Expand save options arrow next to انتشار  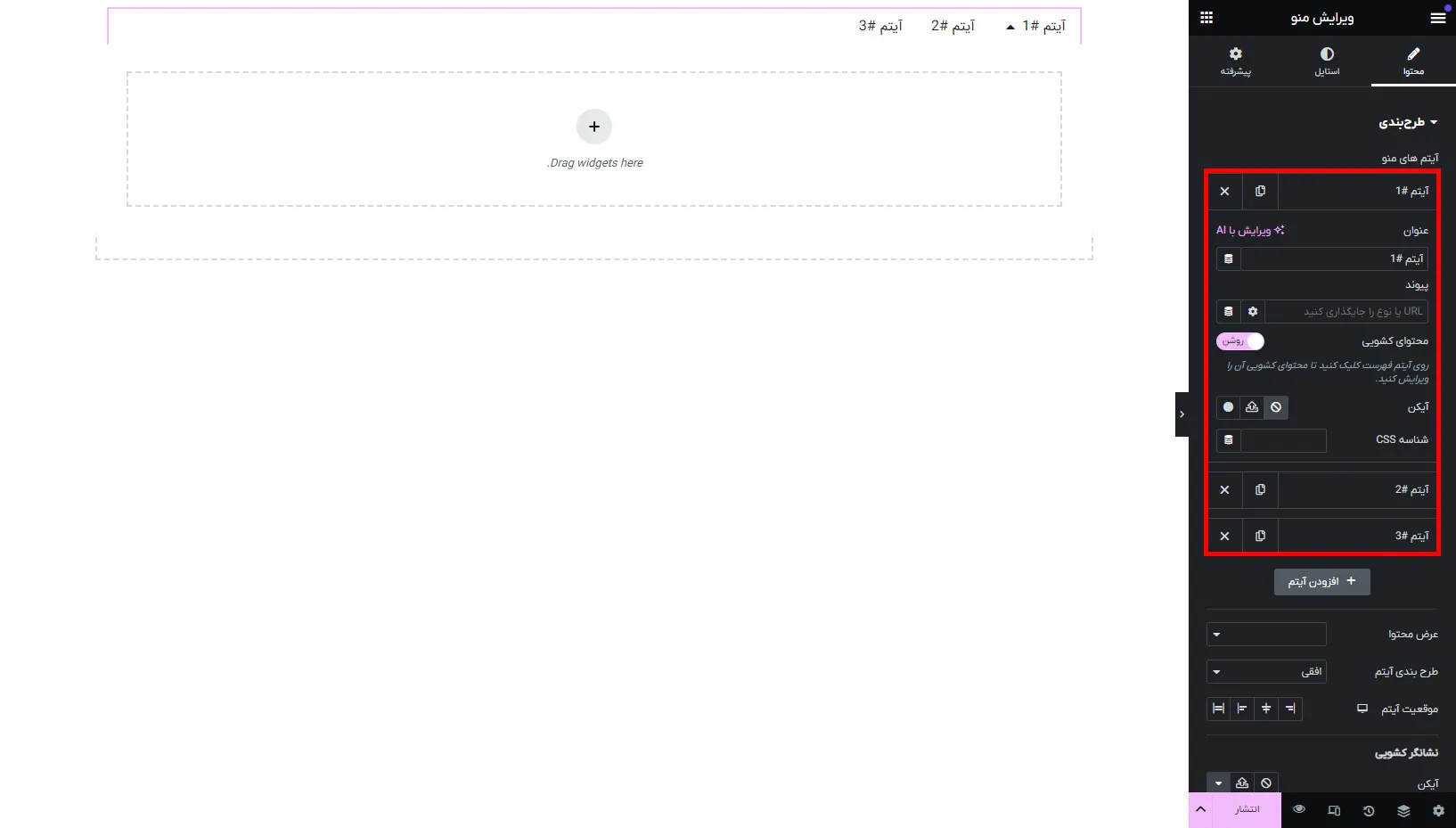point(1200,809)
